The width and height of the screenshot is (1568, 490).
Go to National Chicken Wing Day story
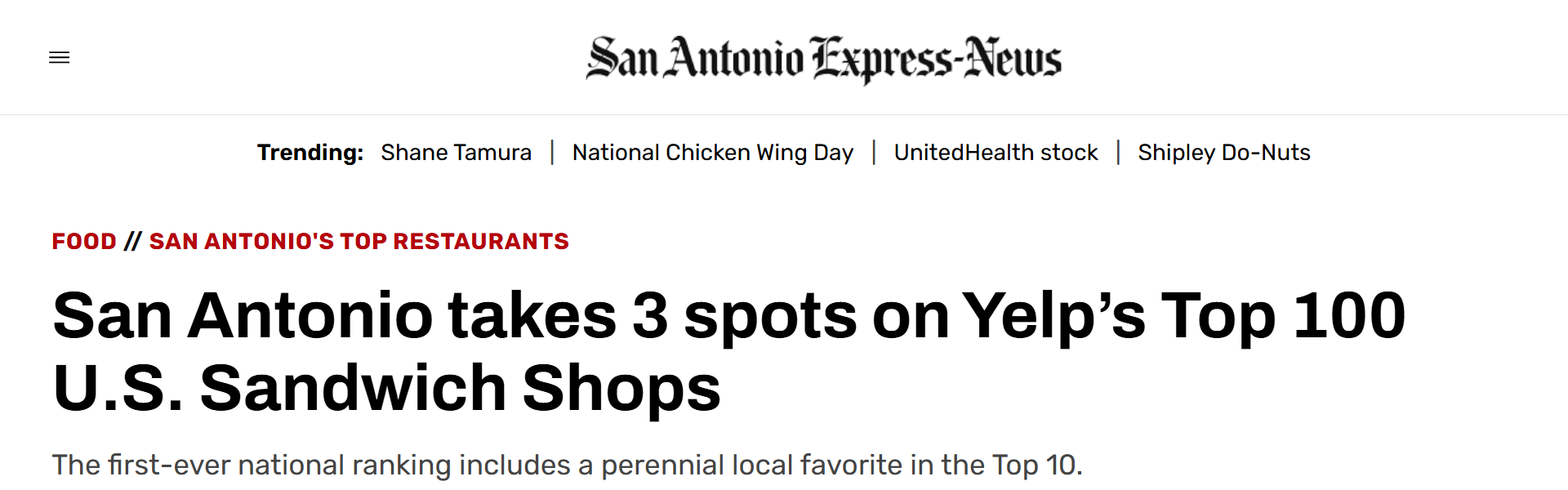(x=712, y=153)
